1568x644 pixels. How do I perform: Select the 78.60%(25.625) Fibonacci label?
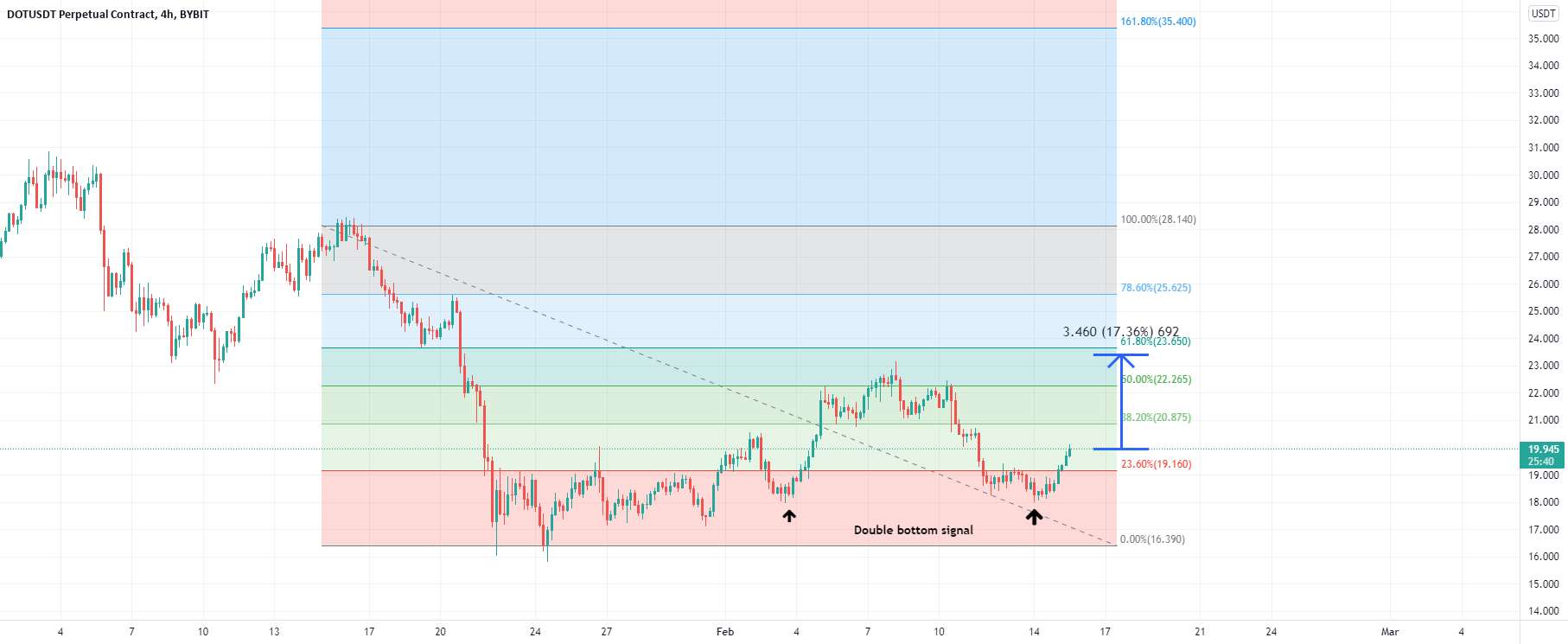click(x=1156, y=288)
